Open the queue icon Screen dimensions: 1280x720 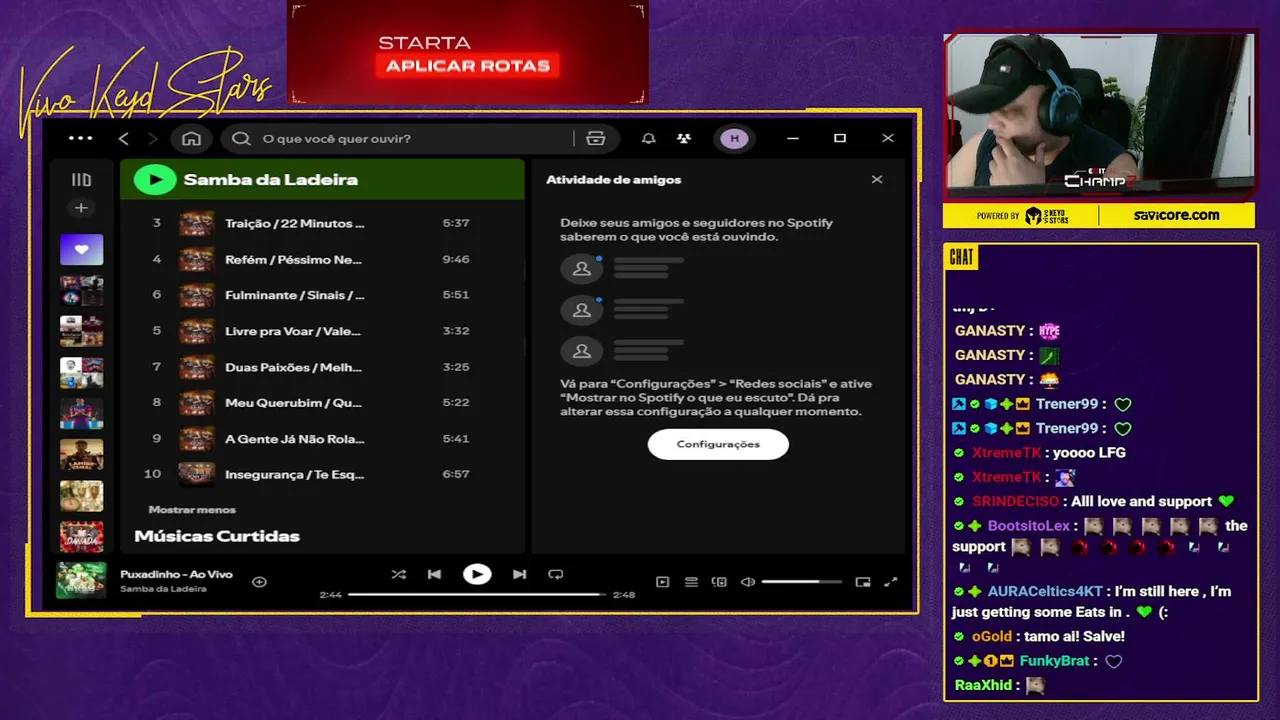[691, 582]
